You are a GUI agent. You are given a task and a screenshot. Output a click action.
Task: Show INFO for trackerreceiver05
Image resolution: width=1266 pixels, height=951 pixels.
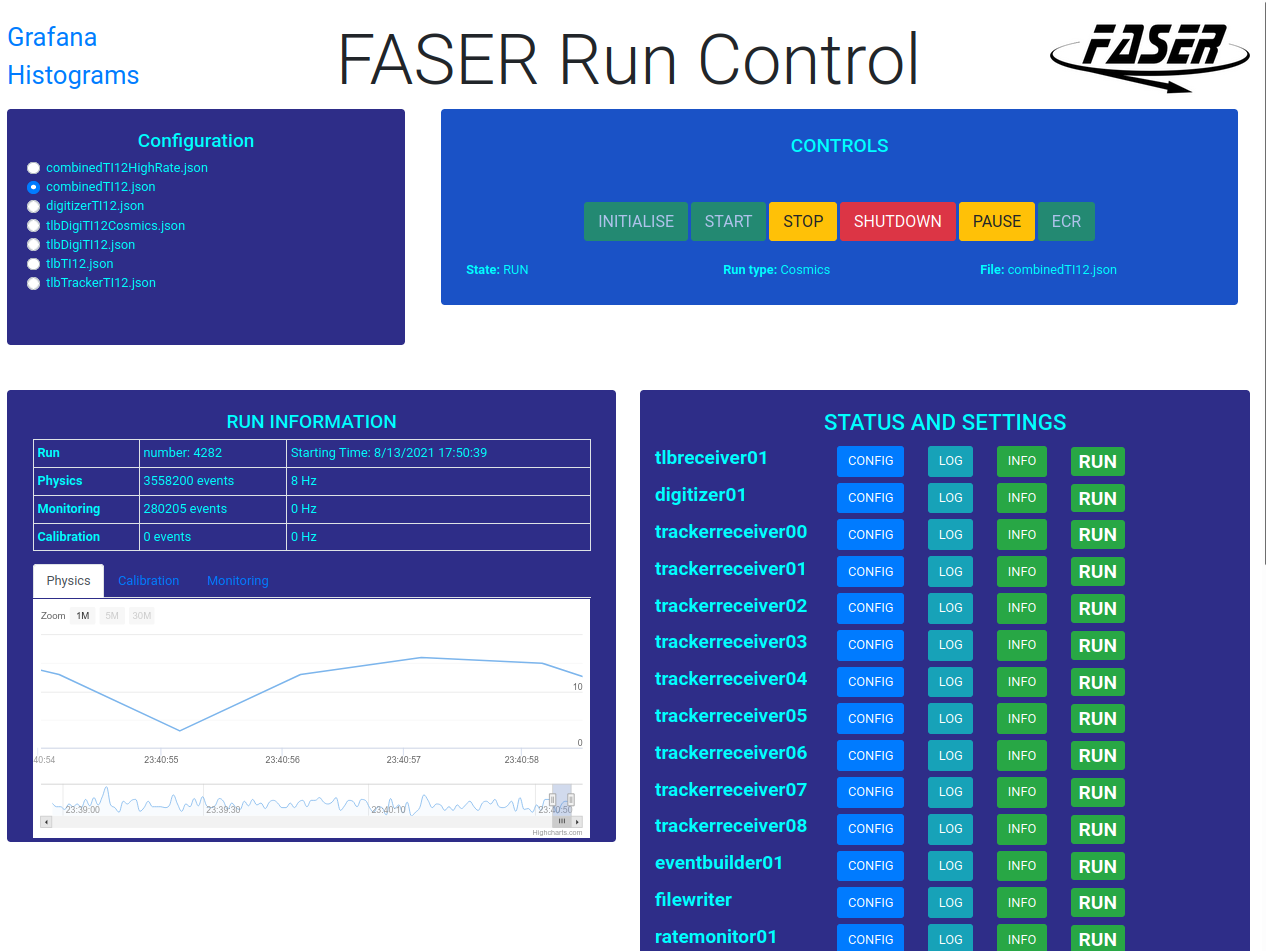coord(1022,719)
